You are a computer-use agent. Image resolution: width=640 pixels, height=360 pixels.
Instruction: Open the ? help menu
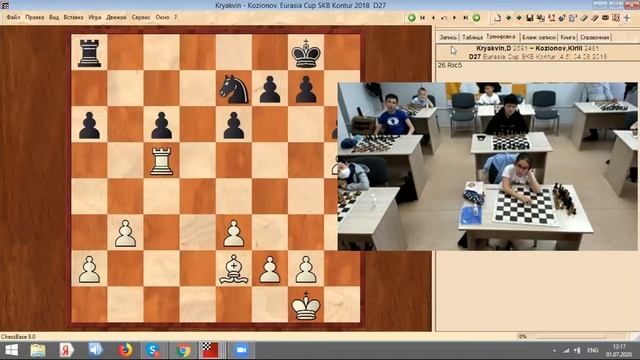pos(176,18)
